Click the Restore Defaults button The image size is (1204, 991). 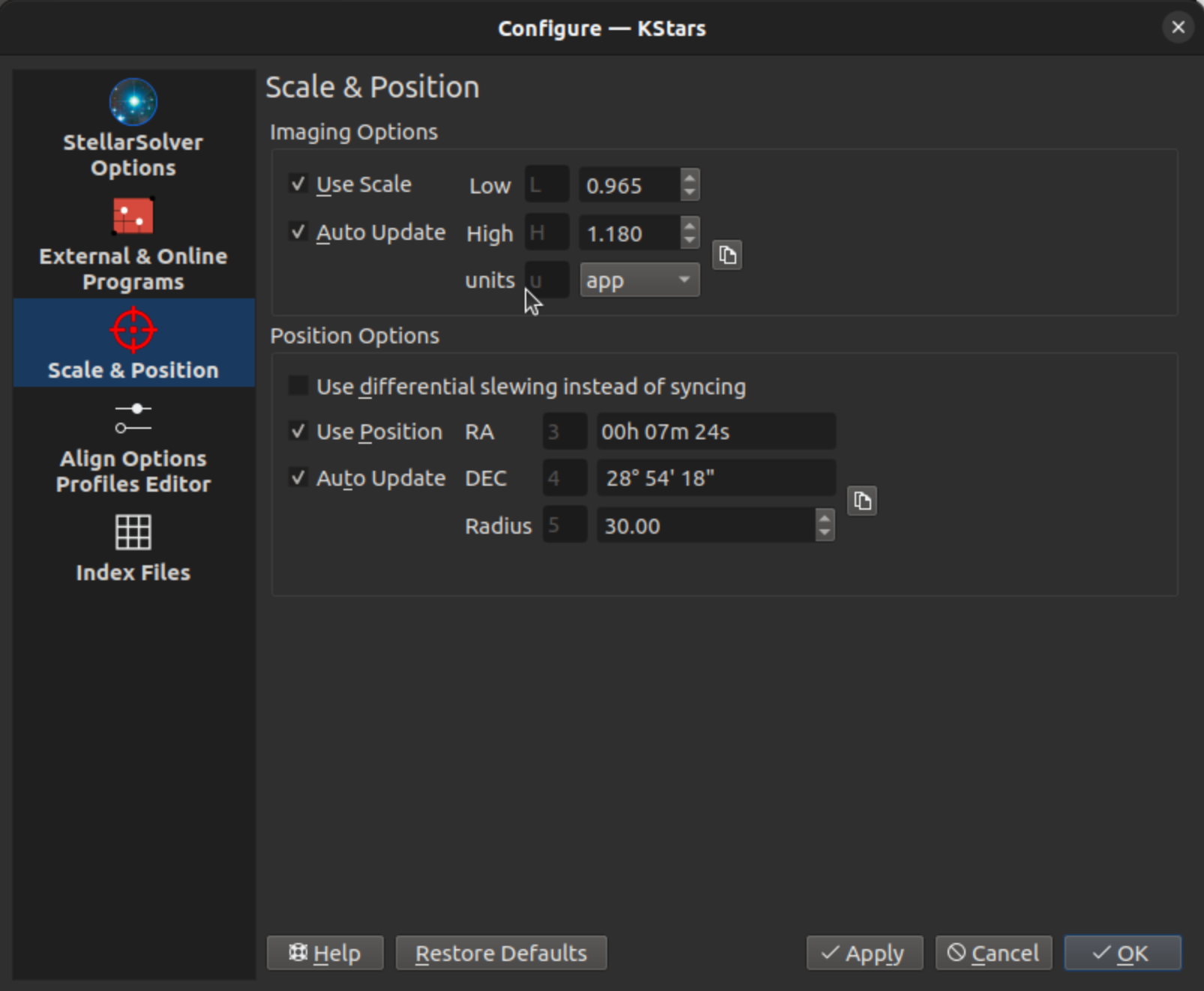pos(501,953)
